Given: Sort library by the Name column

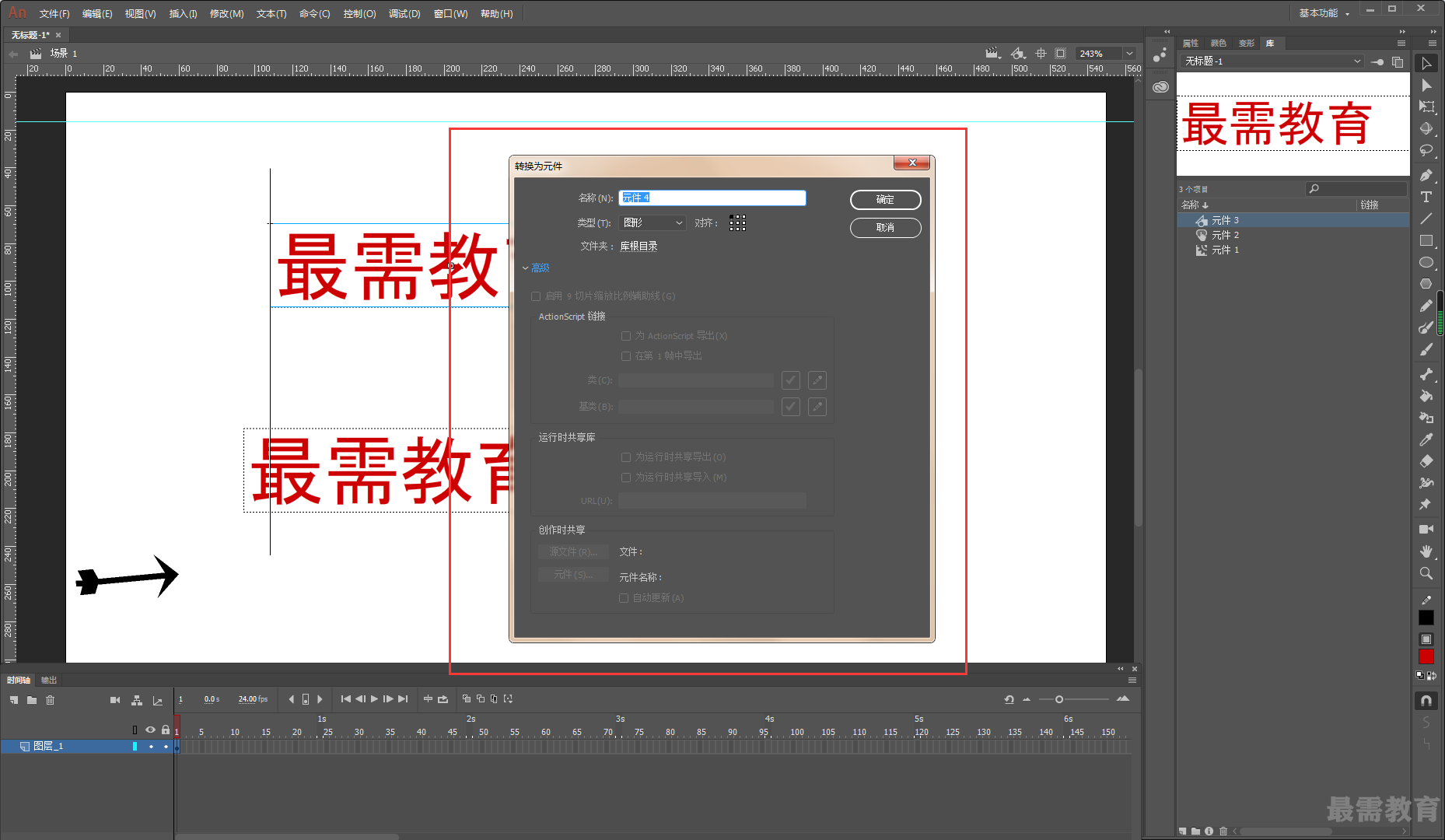Looking at the screenshot, I should 1195,205.
